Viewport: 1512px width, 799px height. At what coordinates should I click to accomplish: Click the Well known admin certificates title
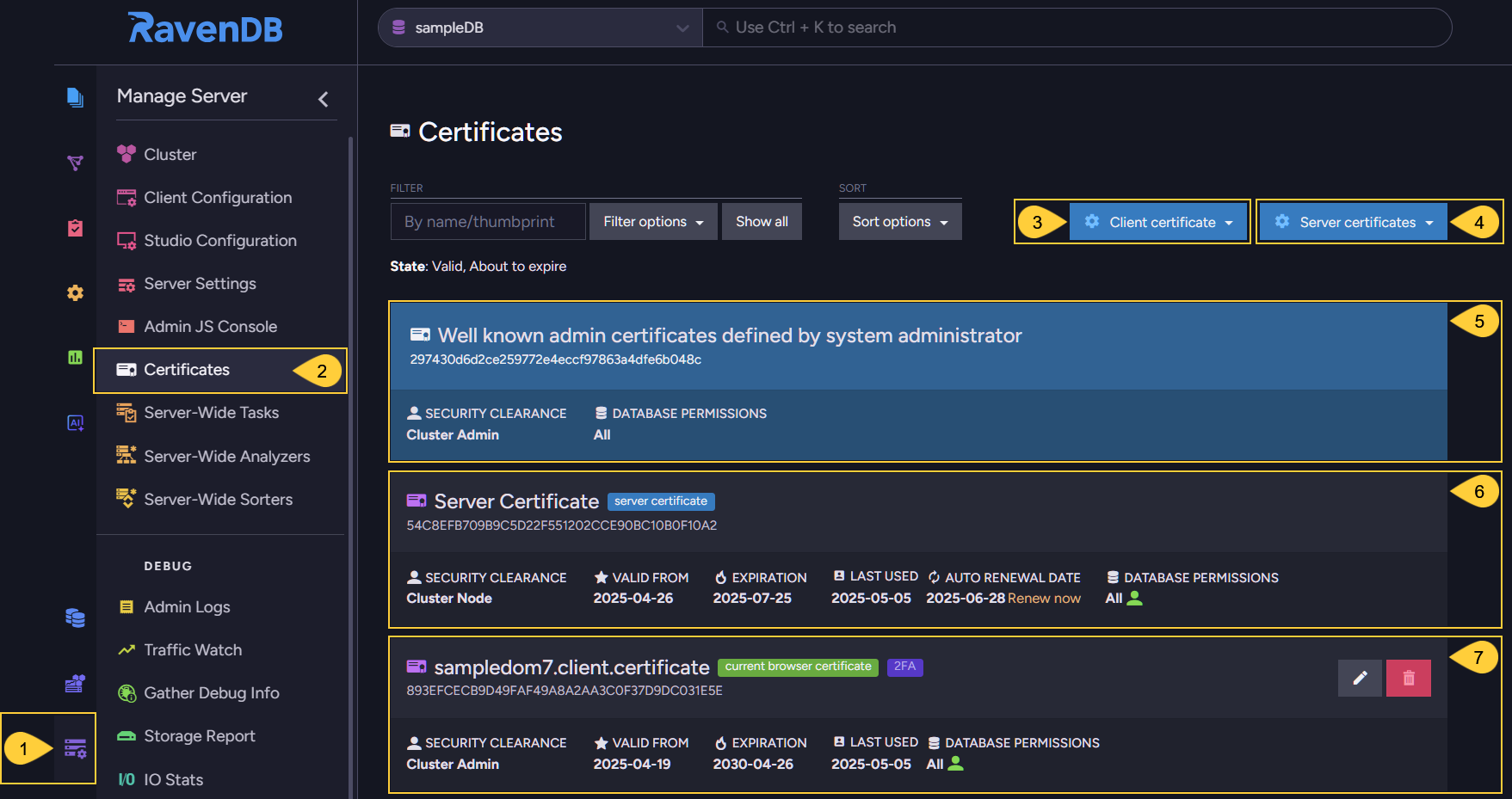tap(730, 335)
